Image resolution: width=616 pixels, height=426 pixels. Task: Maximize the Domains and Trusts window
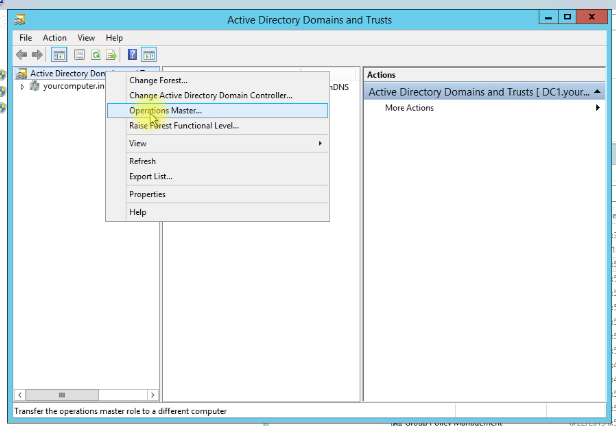[567, 17]
